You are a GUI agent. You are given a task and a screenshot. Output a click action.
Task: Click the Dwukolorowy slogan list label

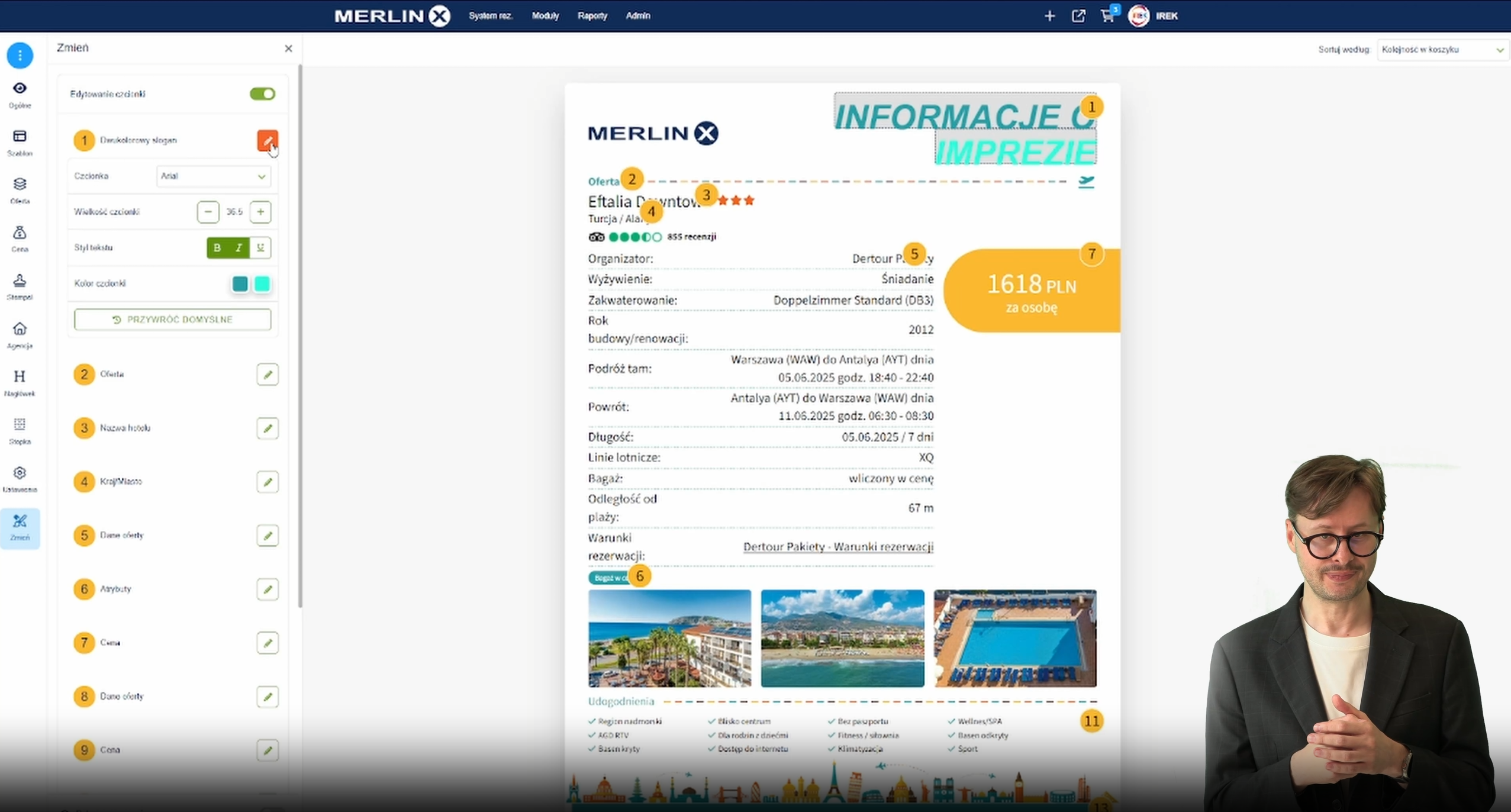tap(138, 140)
